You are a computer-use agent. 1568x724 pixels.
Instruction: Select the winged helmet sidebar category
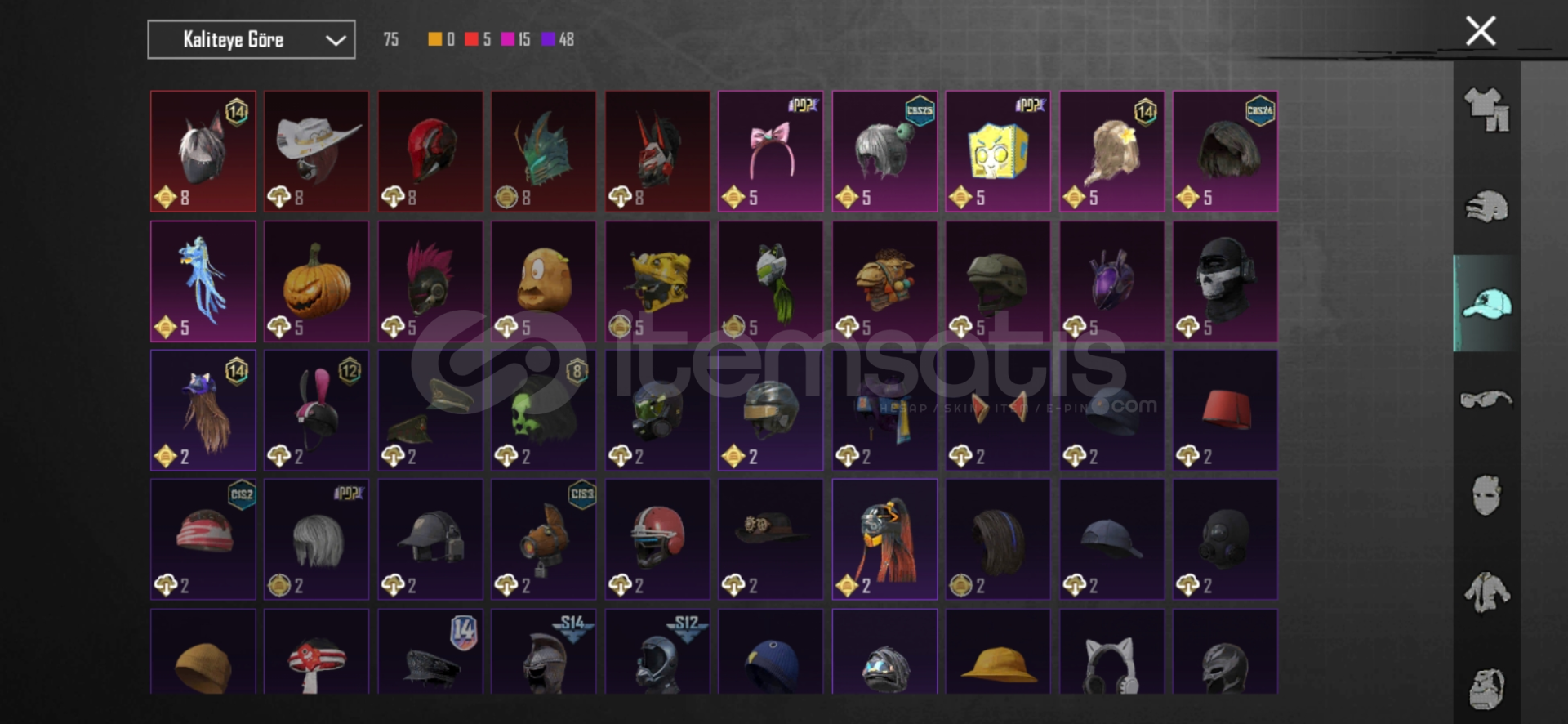click(1486, 207)
